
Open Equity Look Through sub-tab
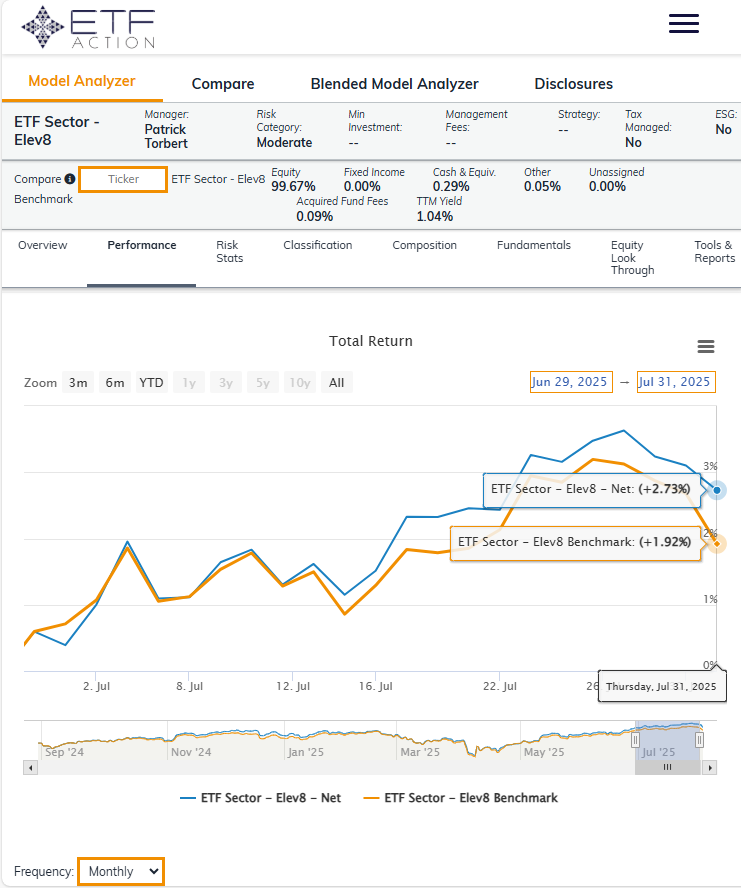(x=632, y=258)
